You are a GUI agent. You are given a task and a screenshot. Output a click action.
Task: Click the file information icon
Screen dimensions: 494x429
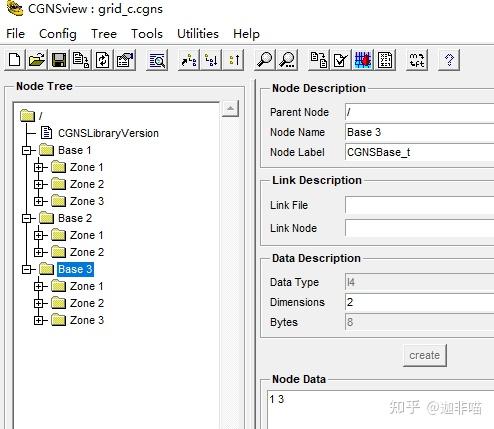click(125, 60)
